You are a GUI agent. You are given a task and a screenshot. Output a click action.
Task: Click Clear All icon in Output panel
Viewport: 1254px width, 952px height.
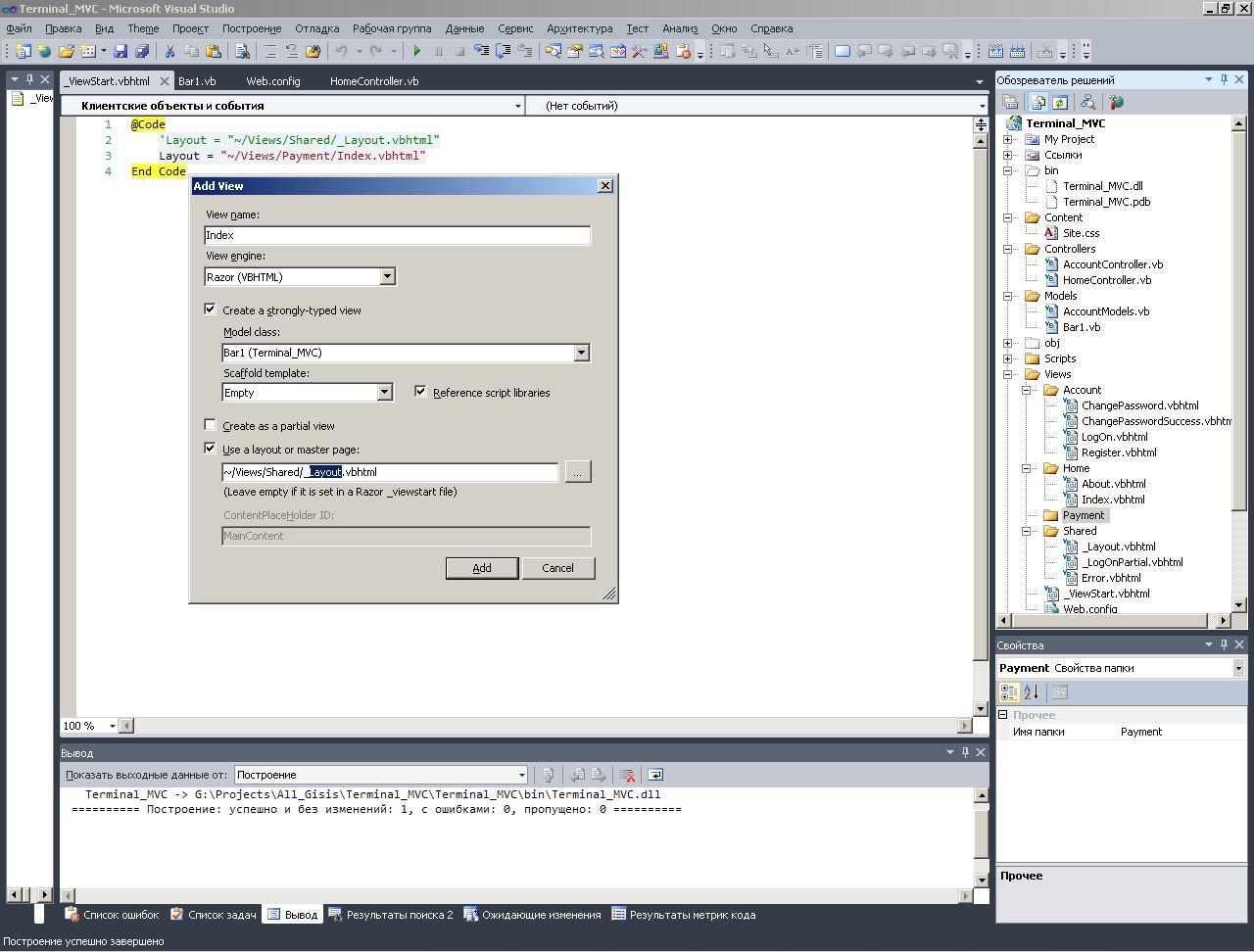click(x=628, y=775)
